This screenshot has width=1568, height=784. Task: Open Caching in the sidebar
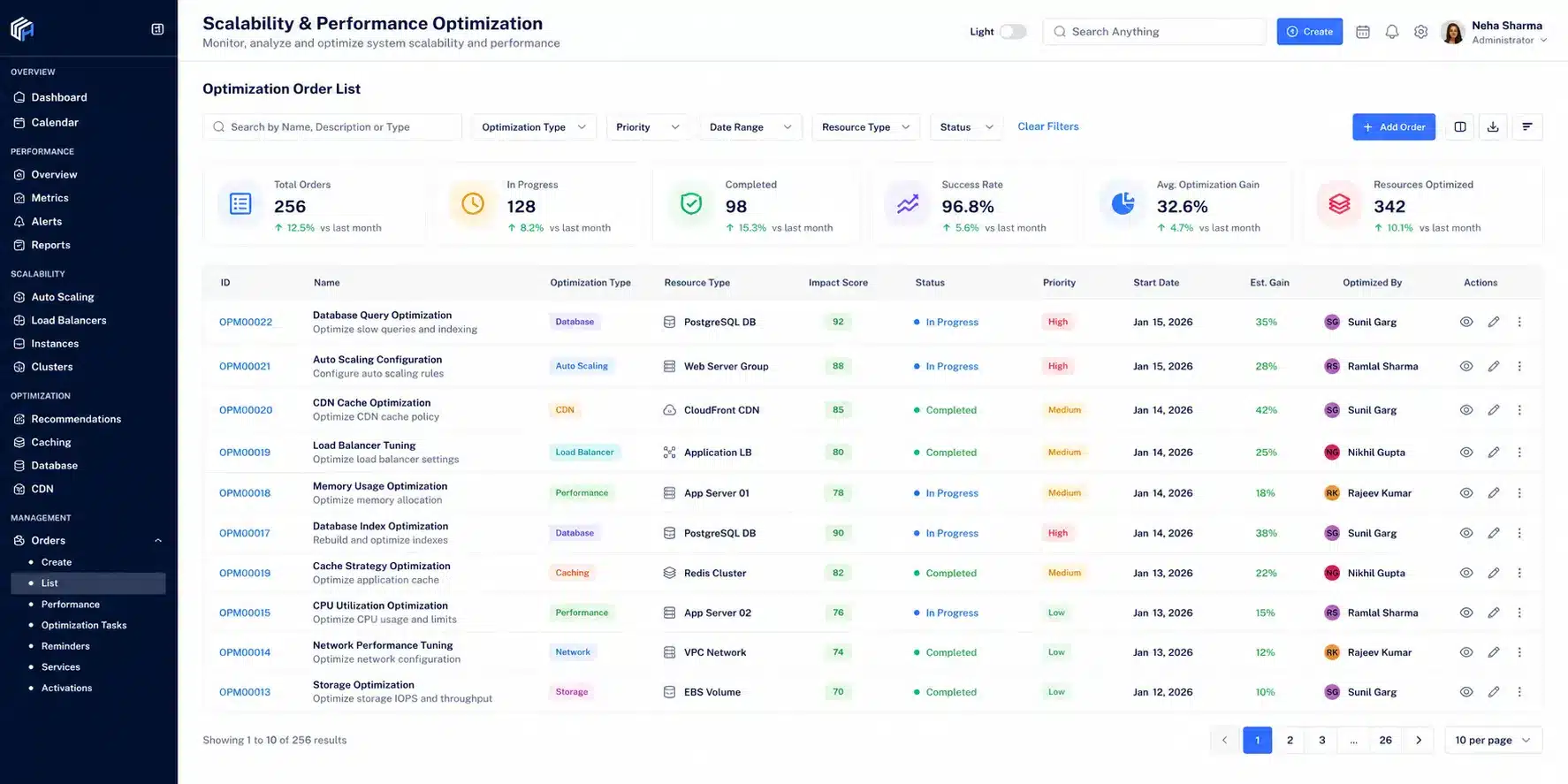[51, 442]
